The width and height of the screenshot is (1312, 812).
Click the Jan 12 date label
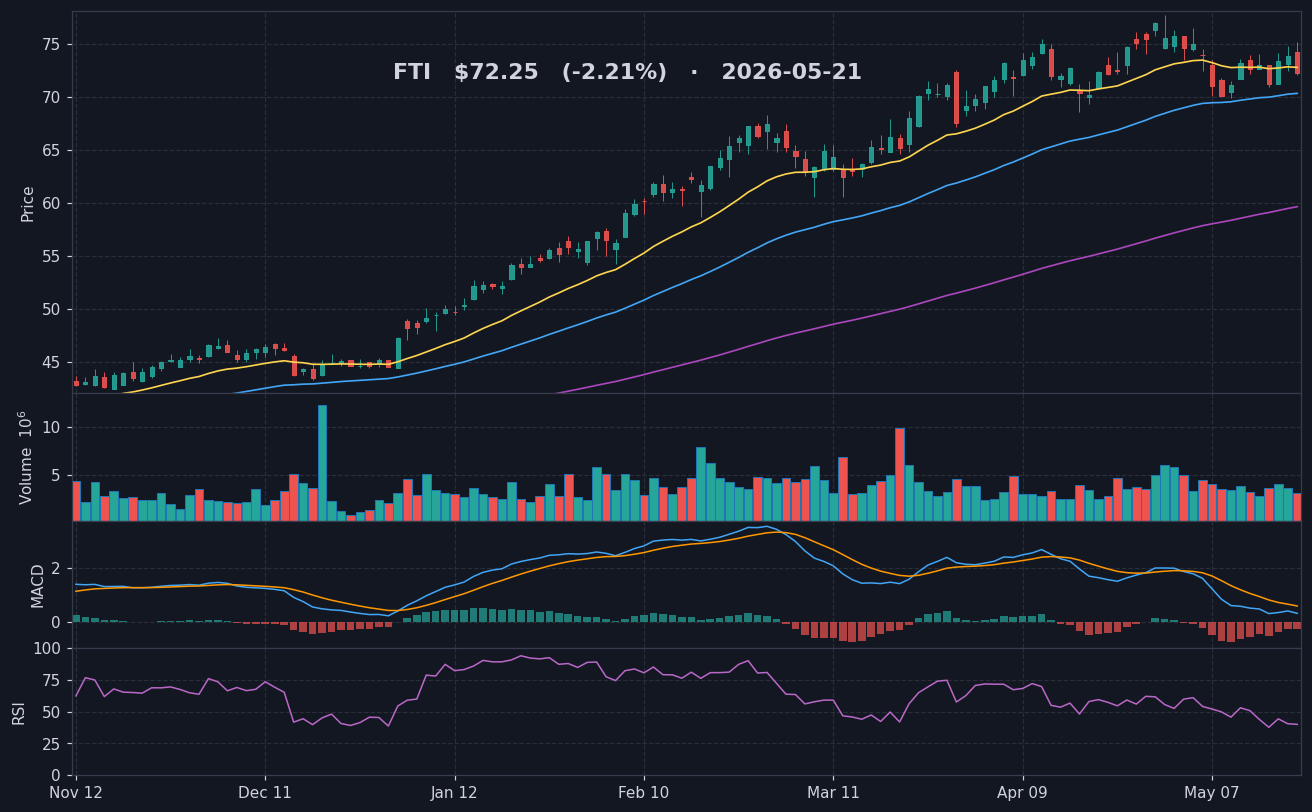pyautogui.click(x=455, y=794)
